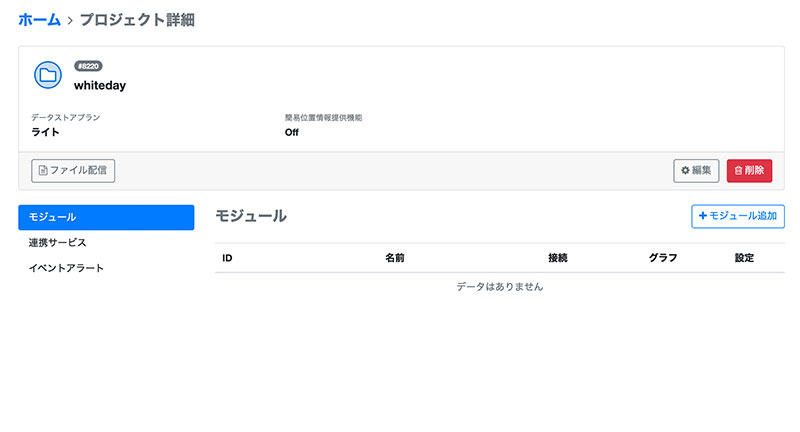Click the 設定 column header
The height and width of the screenshot is (432, 800).
(x=744, y=258)
